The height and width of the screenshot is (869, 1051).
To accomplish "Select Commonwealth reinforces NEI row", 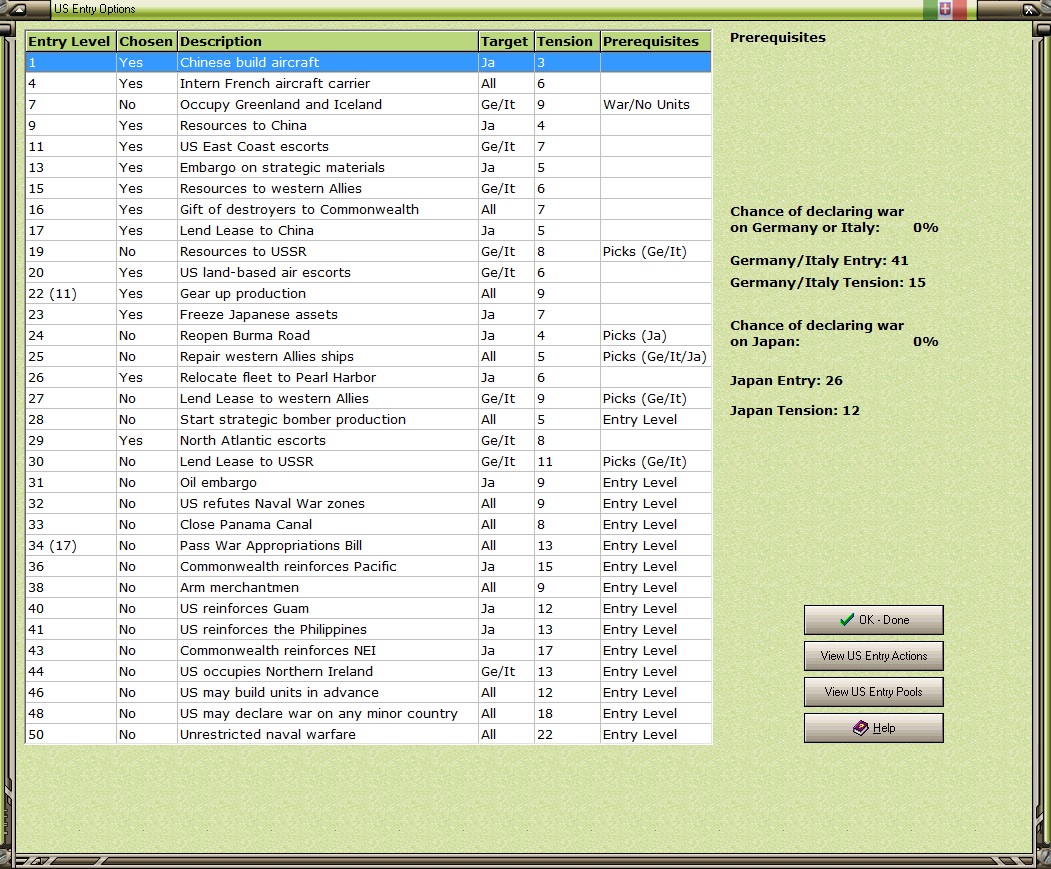I will pos(368,650).
